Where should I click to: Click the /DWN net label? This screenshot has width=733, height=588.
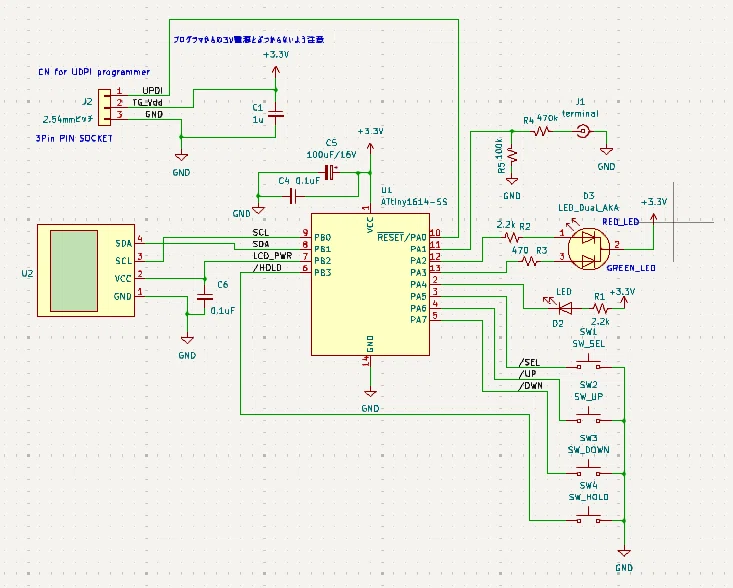click(x=530, y=386)
